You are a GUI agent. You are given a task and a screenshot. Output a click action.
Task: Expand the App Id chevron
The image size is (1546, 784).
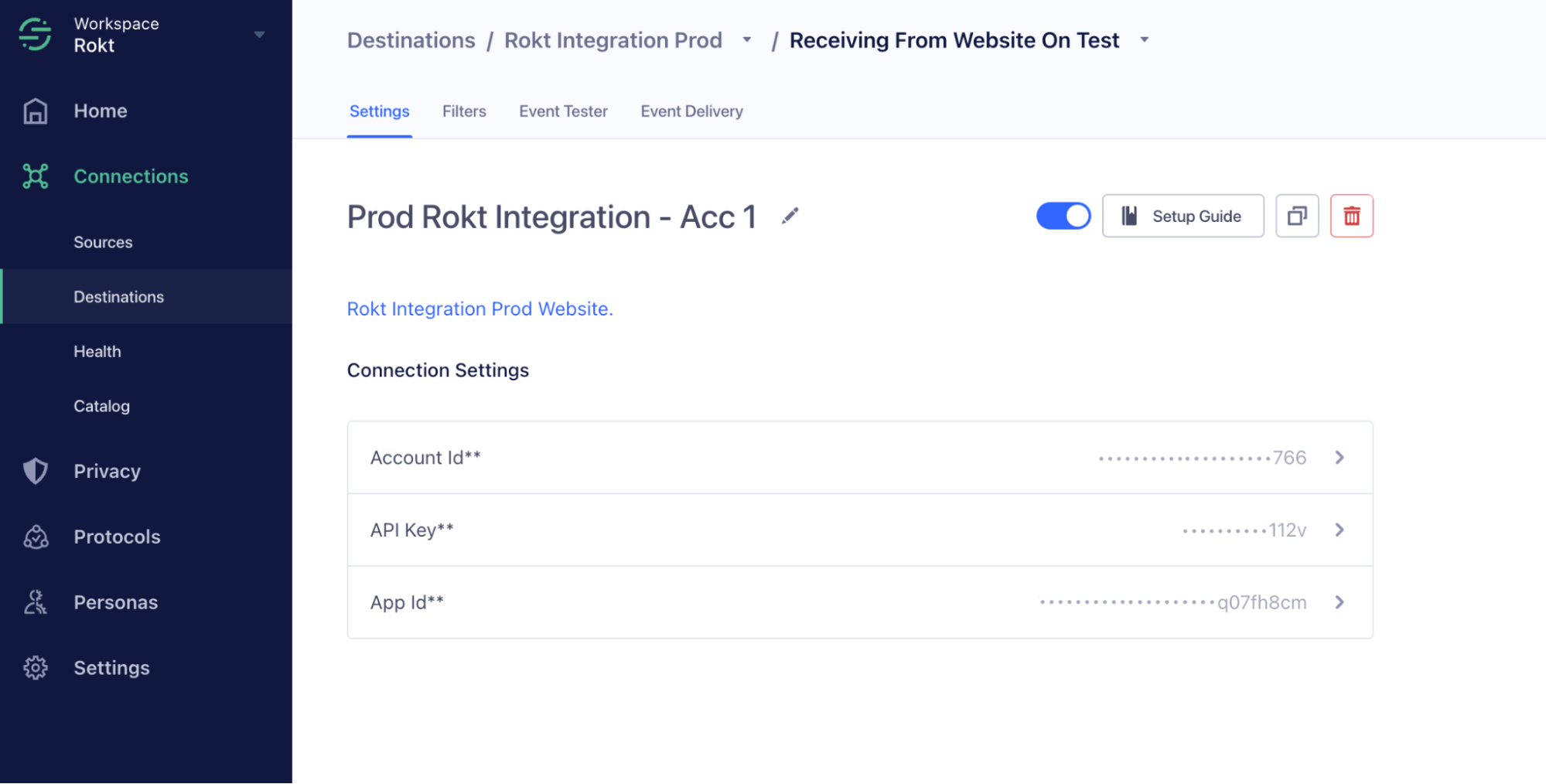tap(1340, 602)
